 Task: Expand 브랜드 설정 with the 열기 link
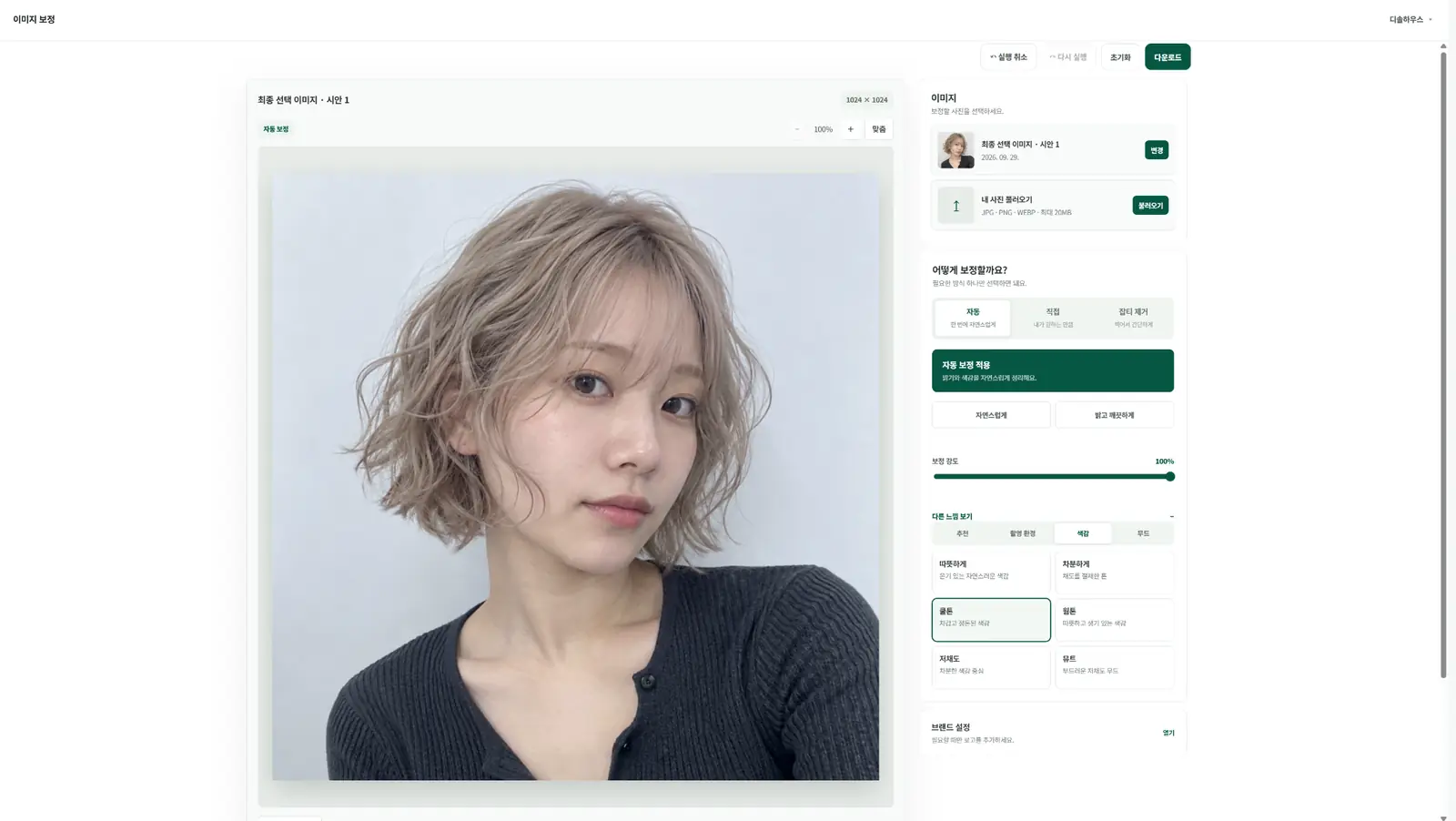1168,733
